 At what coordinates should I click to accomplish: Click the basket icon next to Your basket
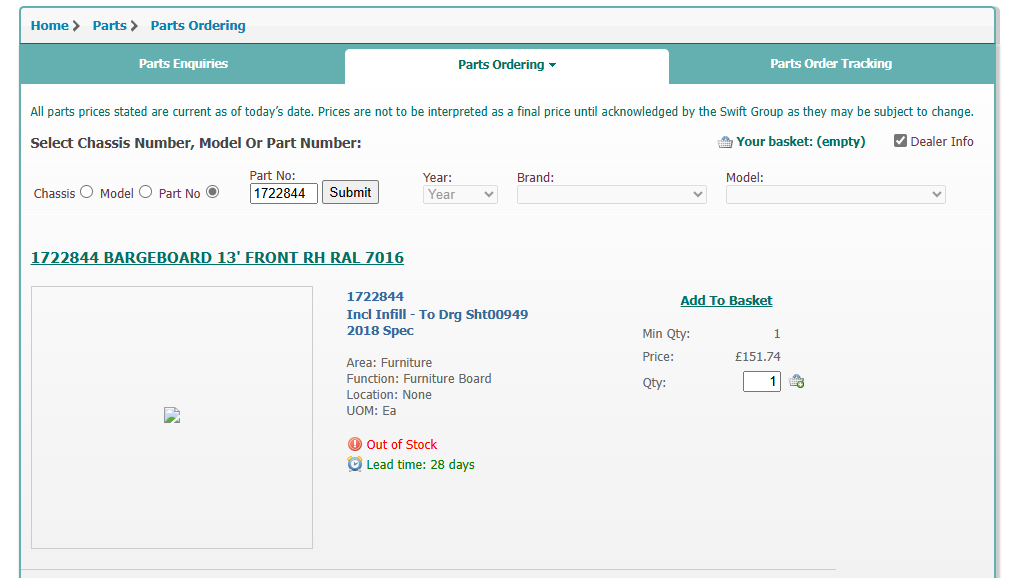tap(725, 142)
